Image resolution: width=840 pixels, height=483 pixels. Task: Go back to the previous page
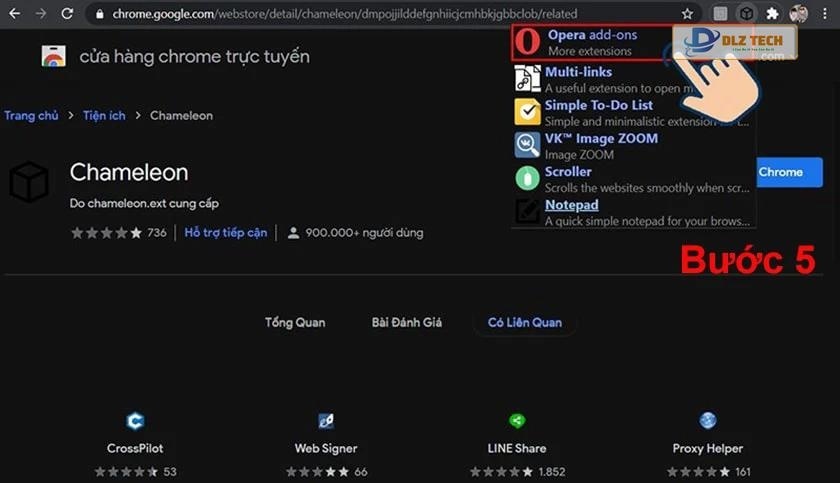[14, 13]
